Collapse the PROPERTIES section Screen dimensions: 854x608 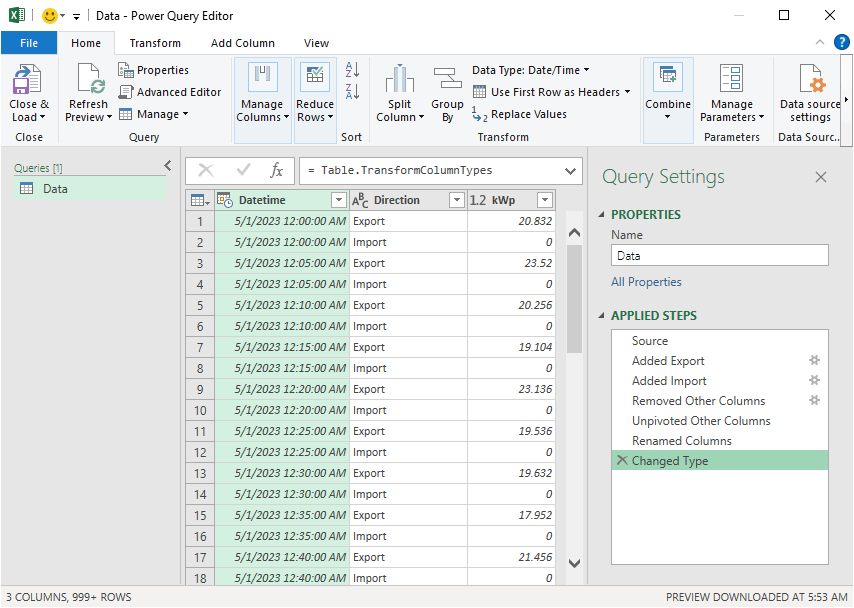(602, 215)
